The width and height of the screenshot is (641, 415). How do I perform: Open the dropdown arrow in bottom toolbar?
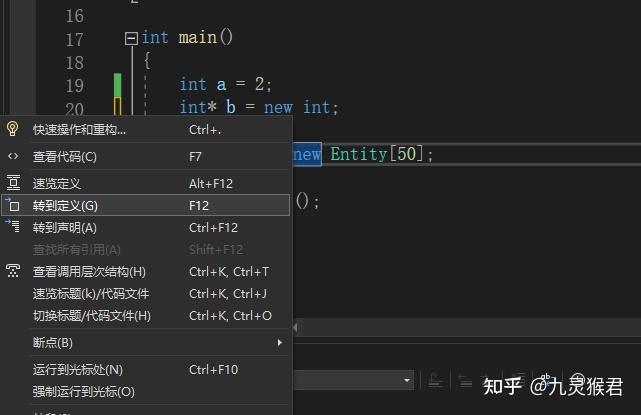(x=407, y=381)
